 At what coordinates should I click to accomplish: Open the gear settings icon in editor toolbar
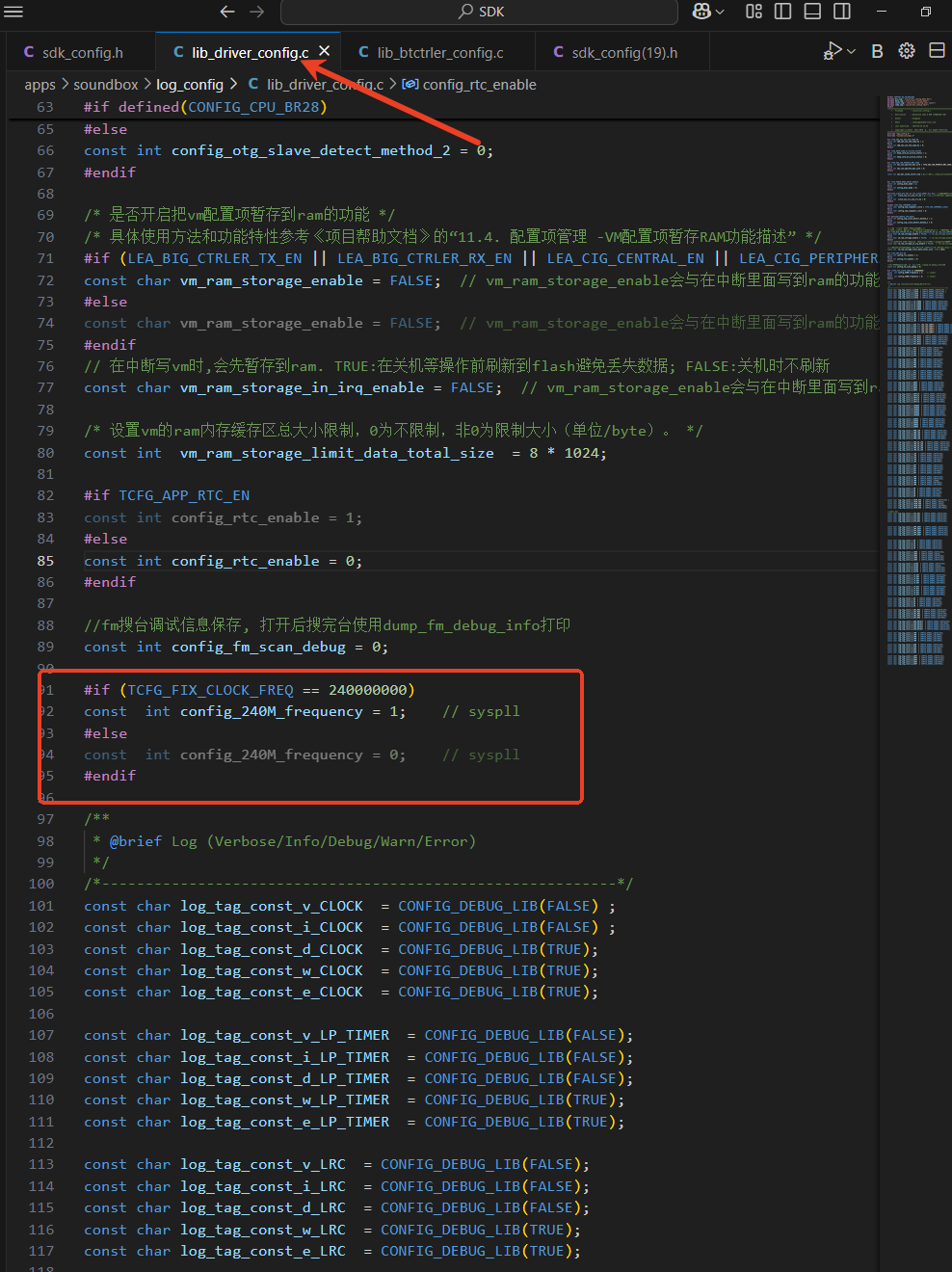[907, 51]
